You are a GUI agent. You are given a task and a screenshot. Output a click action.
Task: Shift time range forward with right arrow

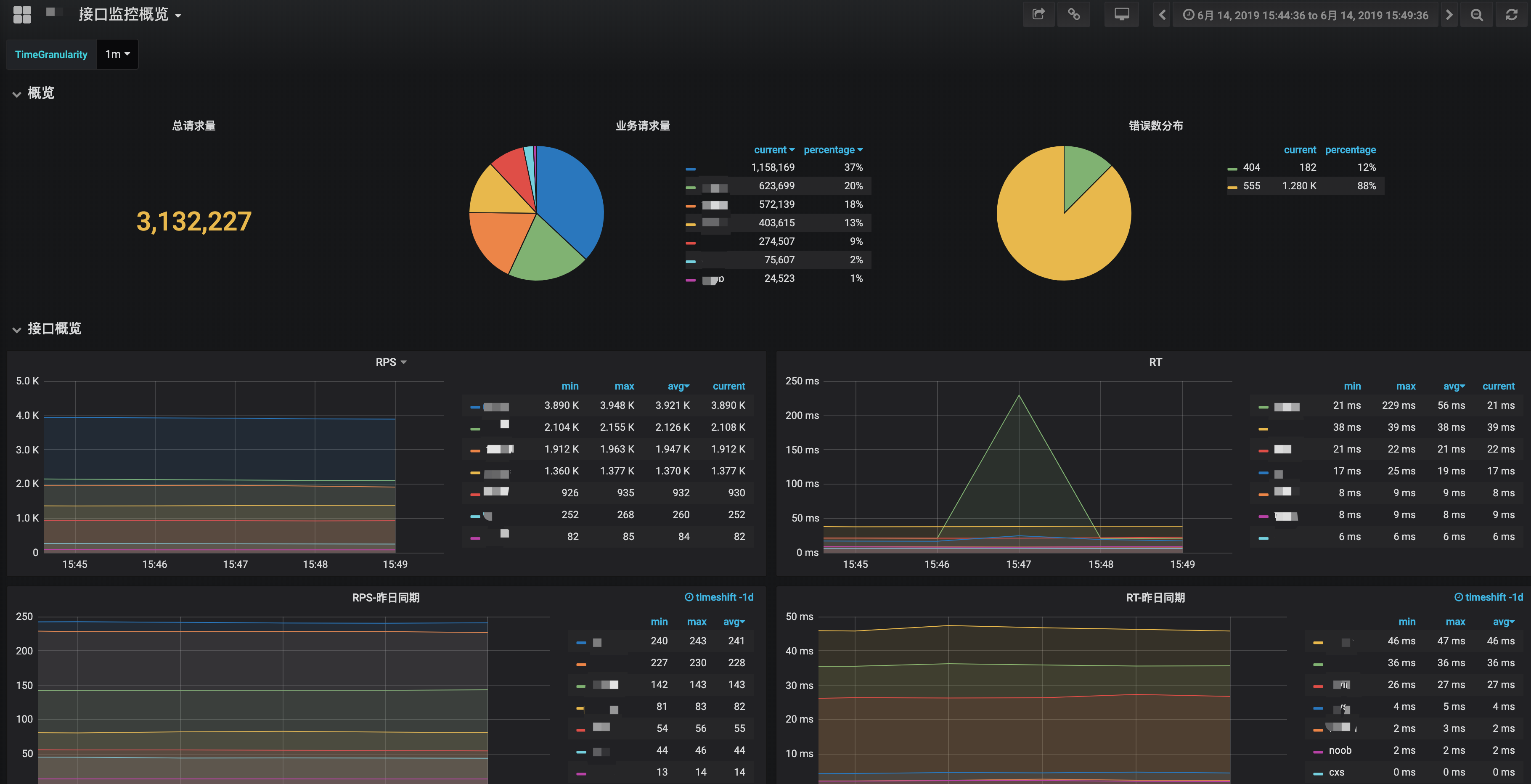[x=1449, y=15]
